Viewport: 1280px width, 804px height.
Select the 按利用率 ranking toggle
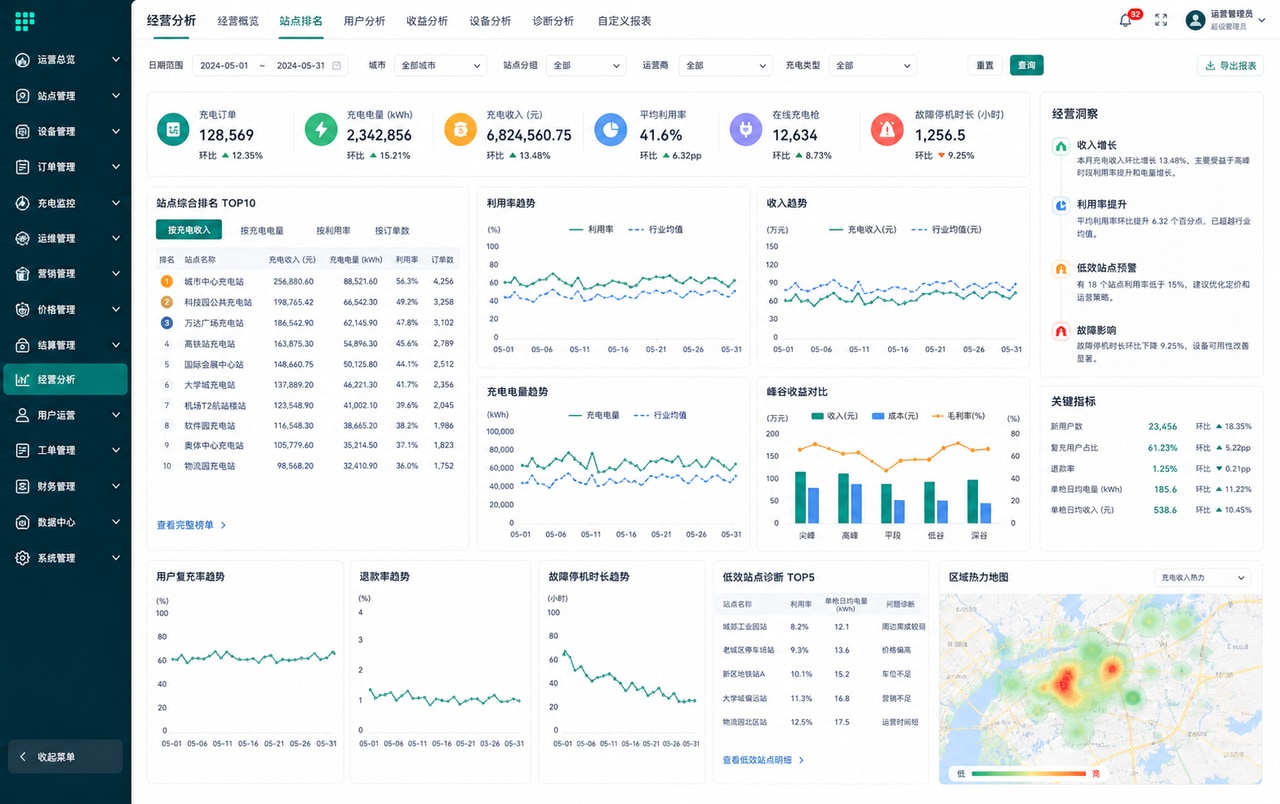[333, 231]
